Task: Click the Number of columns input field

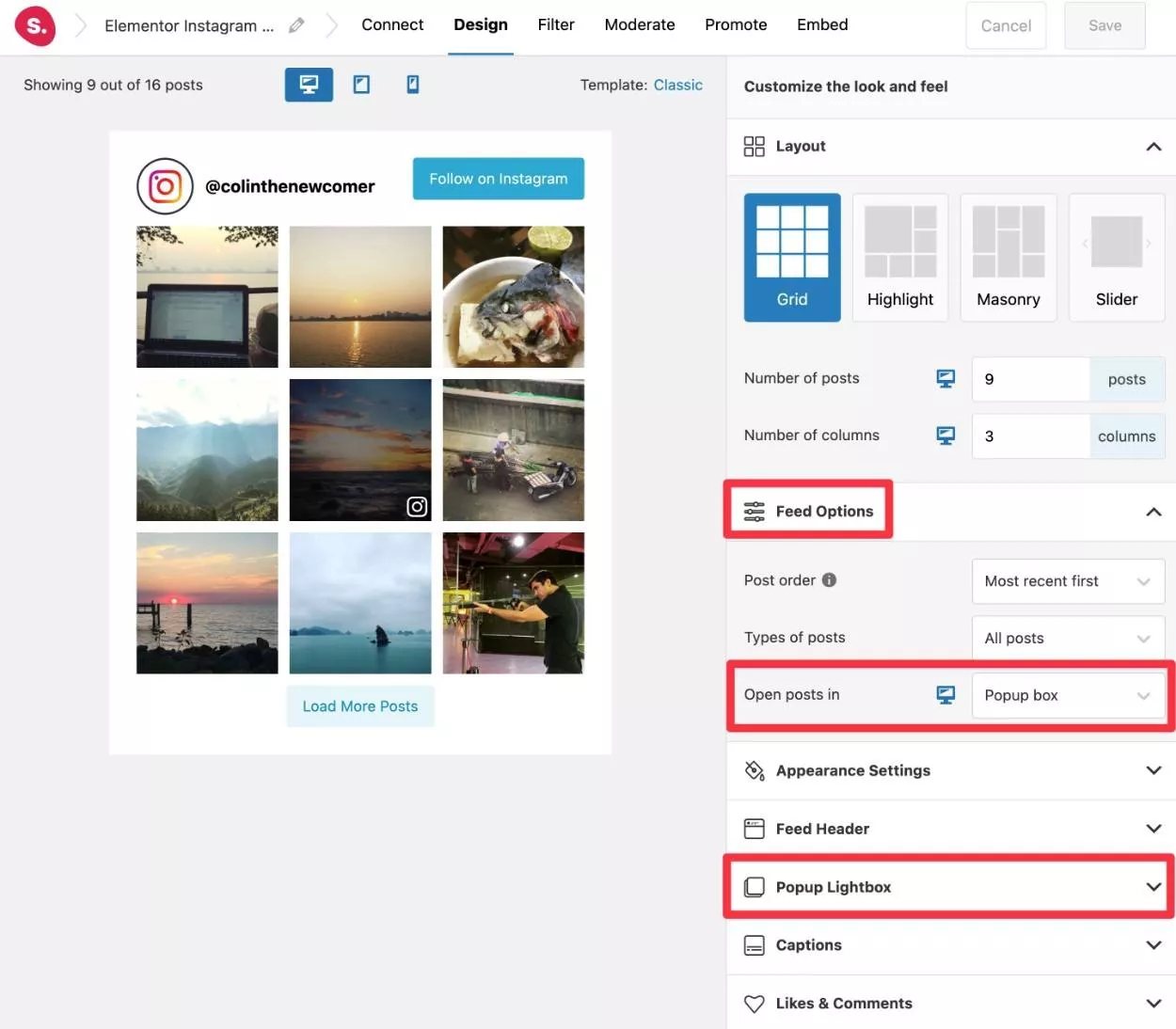Action: click(1030, 436)
